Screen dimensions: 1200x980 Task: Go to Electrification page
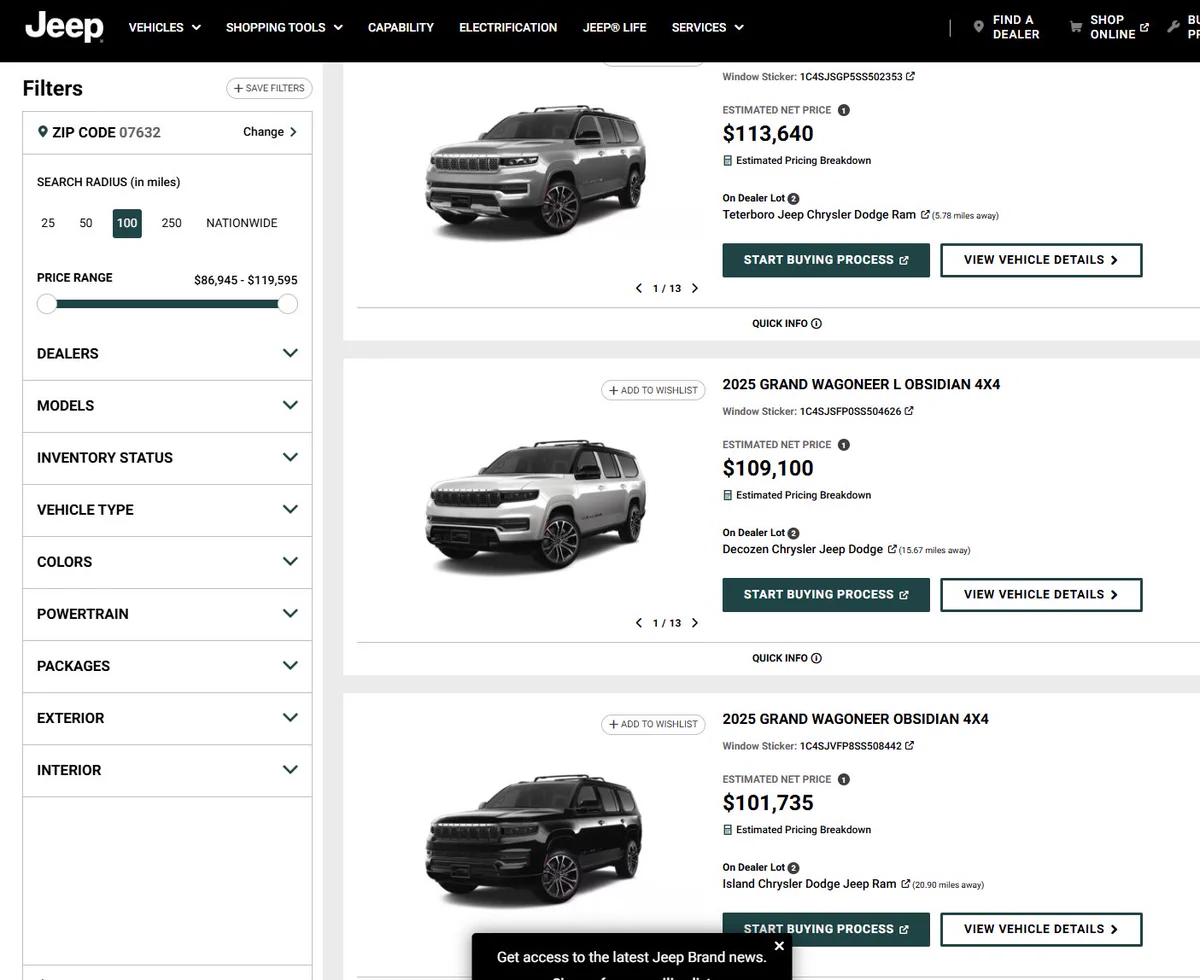(508, 27)
